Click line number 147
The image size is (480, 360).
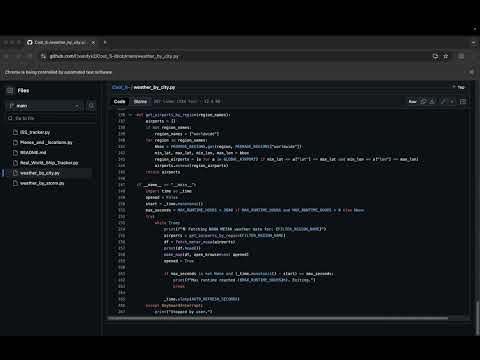[121, 185]
